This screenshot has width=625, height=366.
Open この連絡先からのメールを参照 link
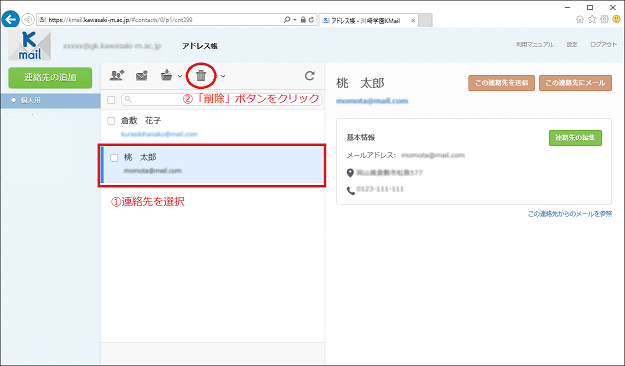pos(570,214)
